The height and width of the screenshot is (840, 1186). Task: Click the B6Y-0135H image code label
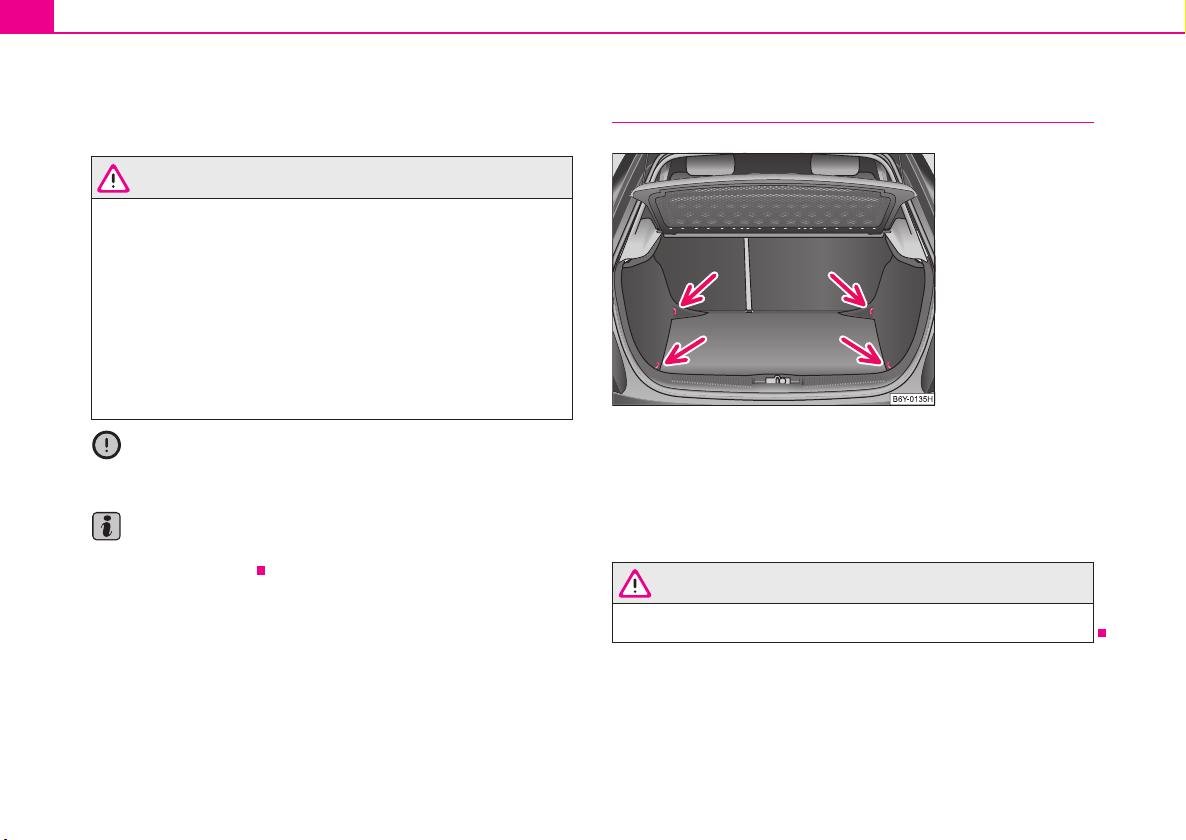[911, 398]
